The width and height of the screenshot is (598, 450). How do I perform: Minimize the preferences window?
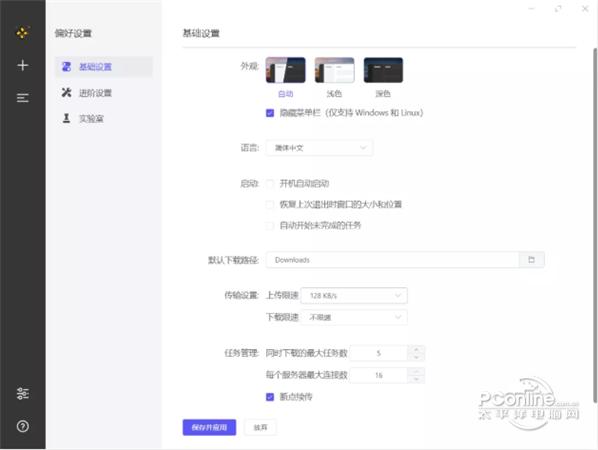(532, 9)
